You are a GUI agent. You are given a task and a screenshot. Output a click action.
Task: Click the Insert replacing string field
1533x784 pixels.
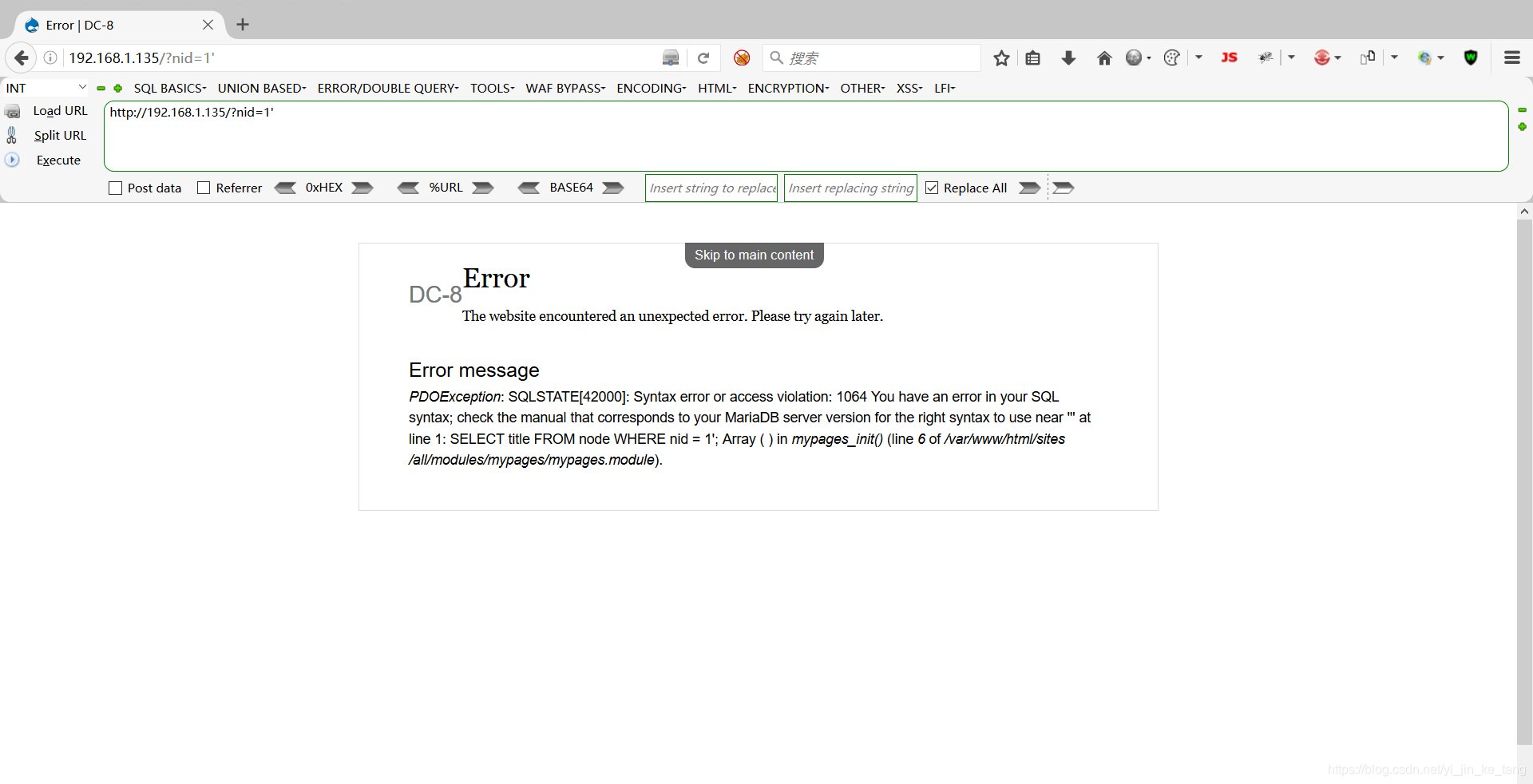pyautogui.click(x=850, y=188)
